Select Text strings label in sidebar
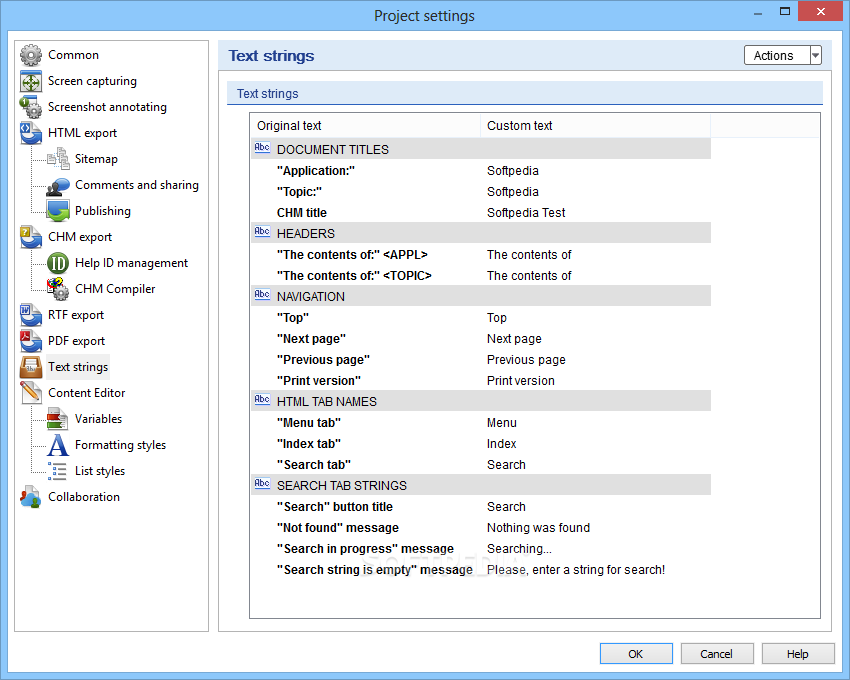 tap(78, 367)
